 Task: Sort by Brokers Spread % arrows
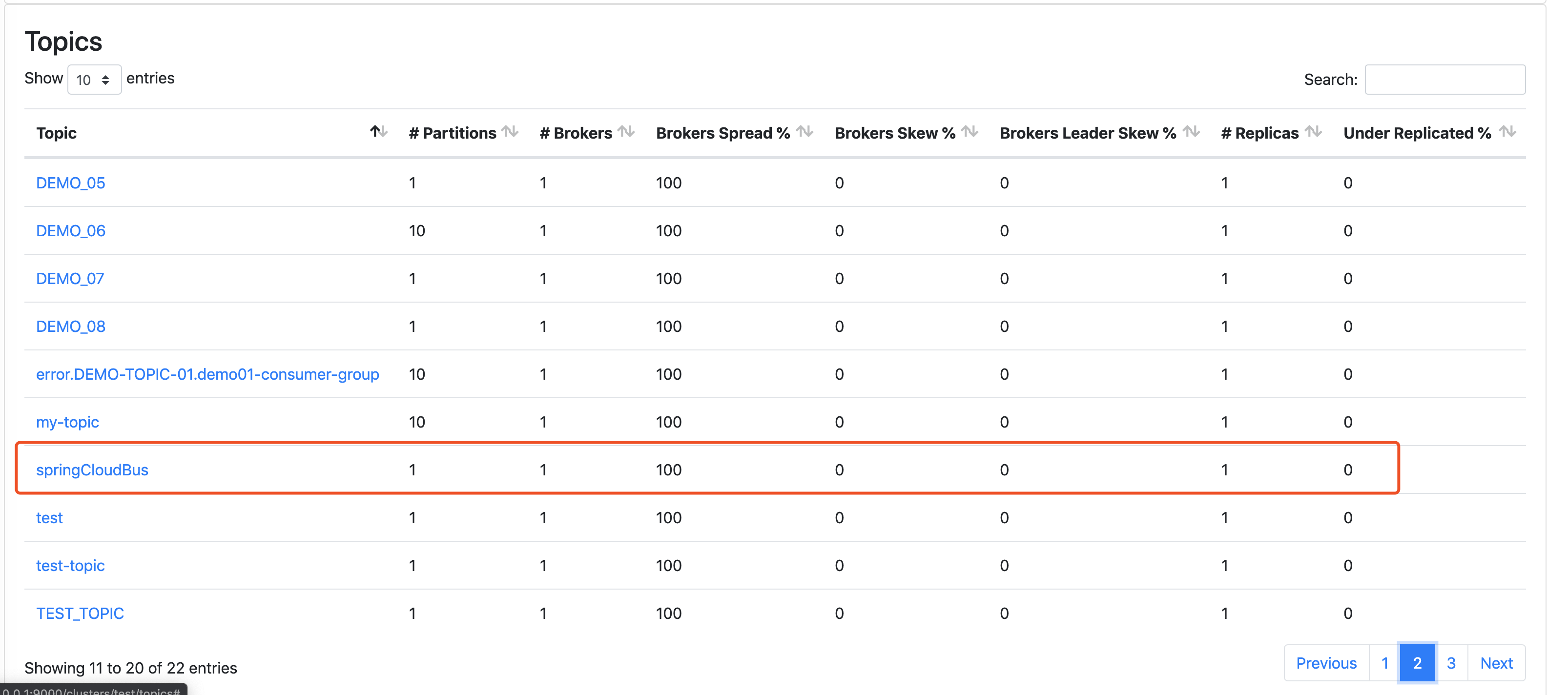(805, 131)
